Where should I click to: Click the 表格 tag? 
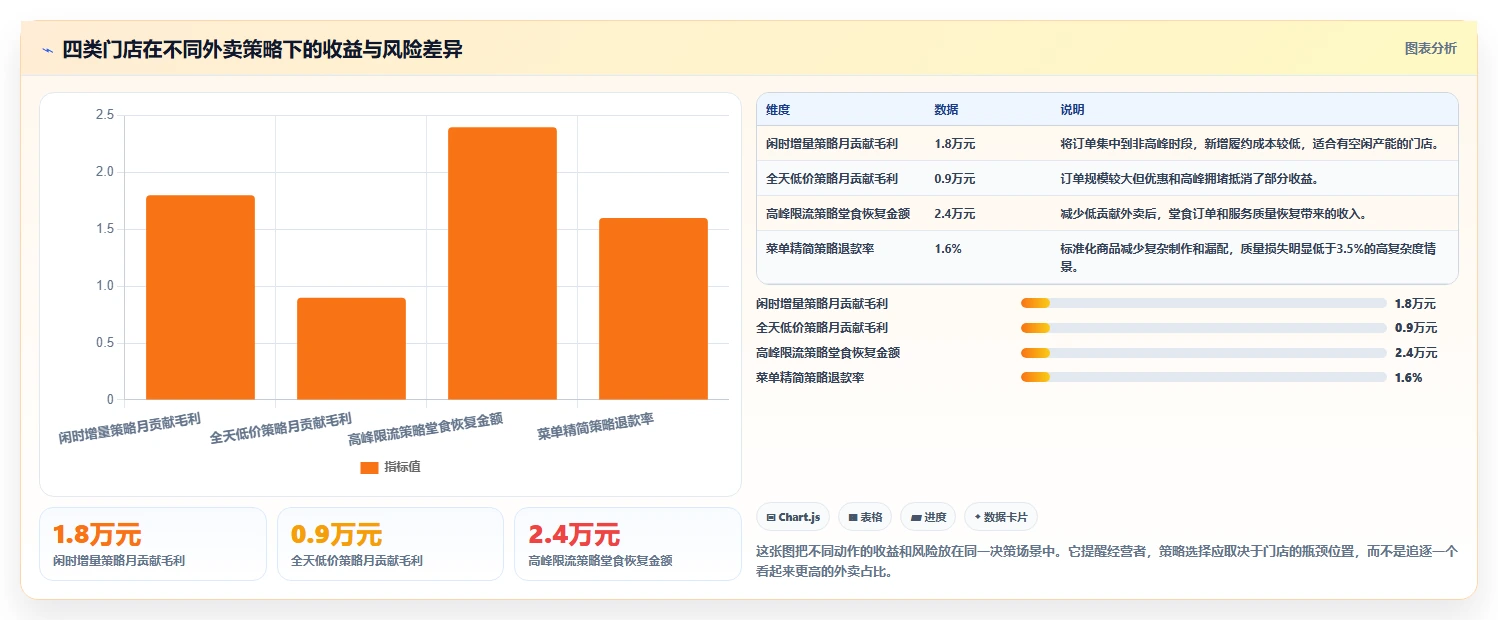tap(865, 517)
